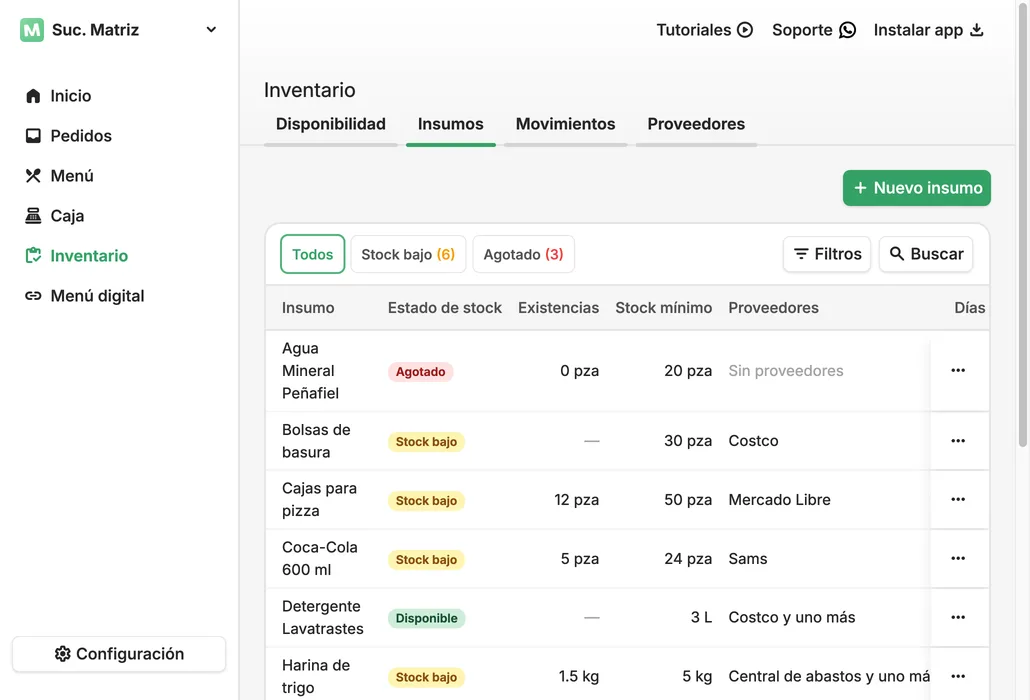Viewport: 1030px width, 700px height.
Task: Click the Estado de stock column header
Action: click(x=445, y=308)
